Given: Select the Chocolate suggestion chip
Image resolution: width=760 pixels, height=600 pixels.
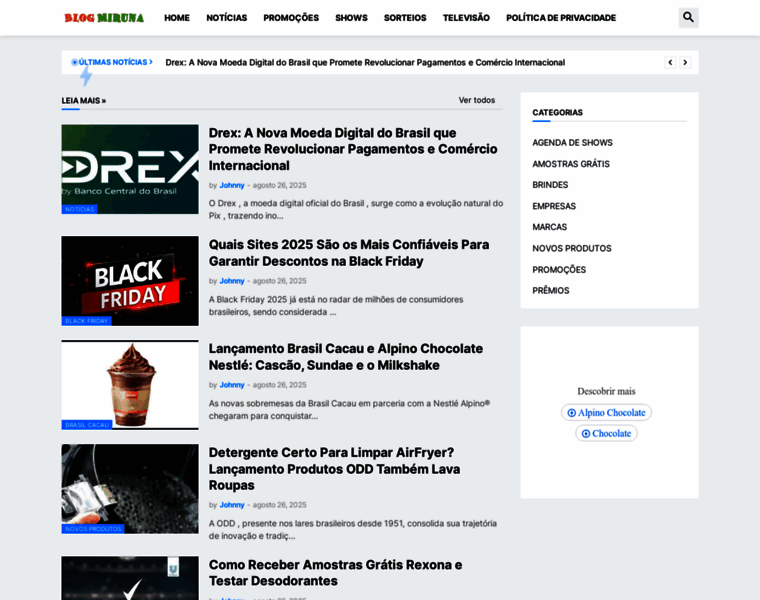Looking at the screenshot, I should (606, 433).
